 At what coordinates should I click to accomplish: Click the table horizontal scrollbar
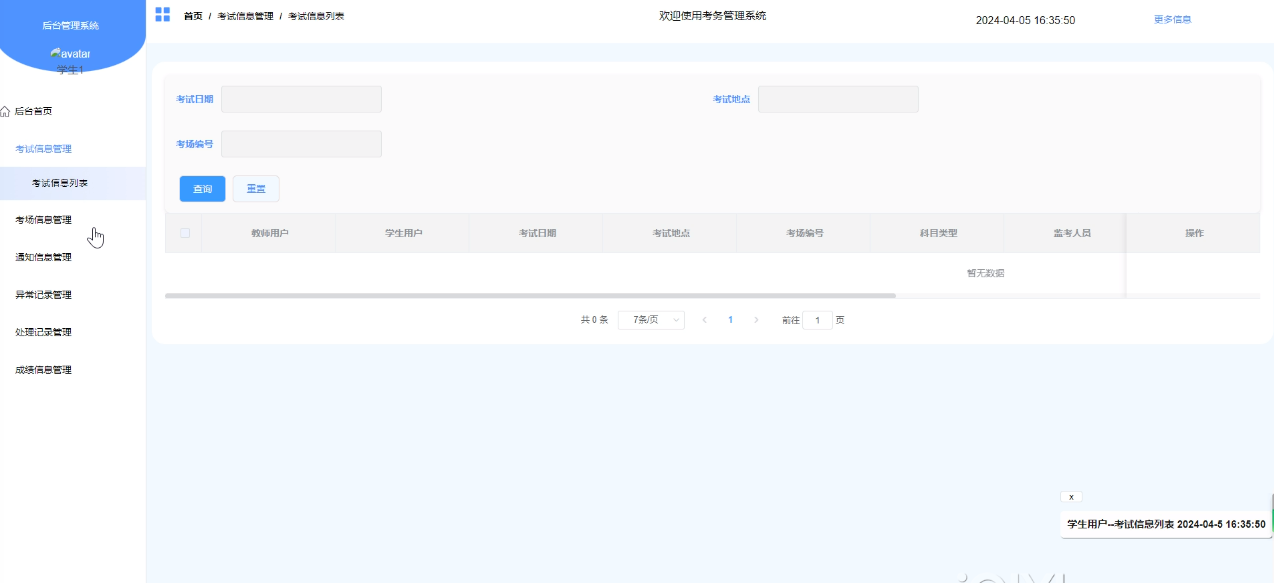tap(530, 296)
